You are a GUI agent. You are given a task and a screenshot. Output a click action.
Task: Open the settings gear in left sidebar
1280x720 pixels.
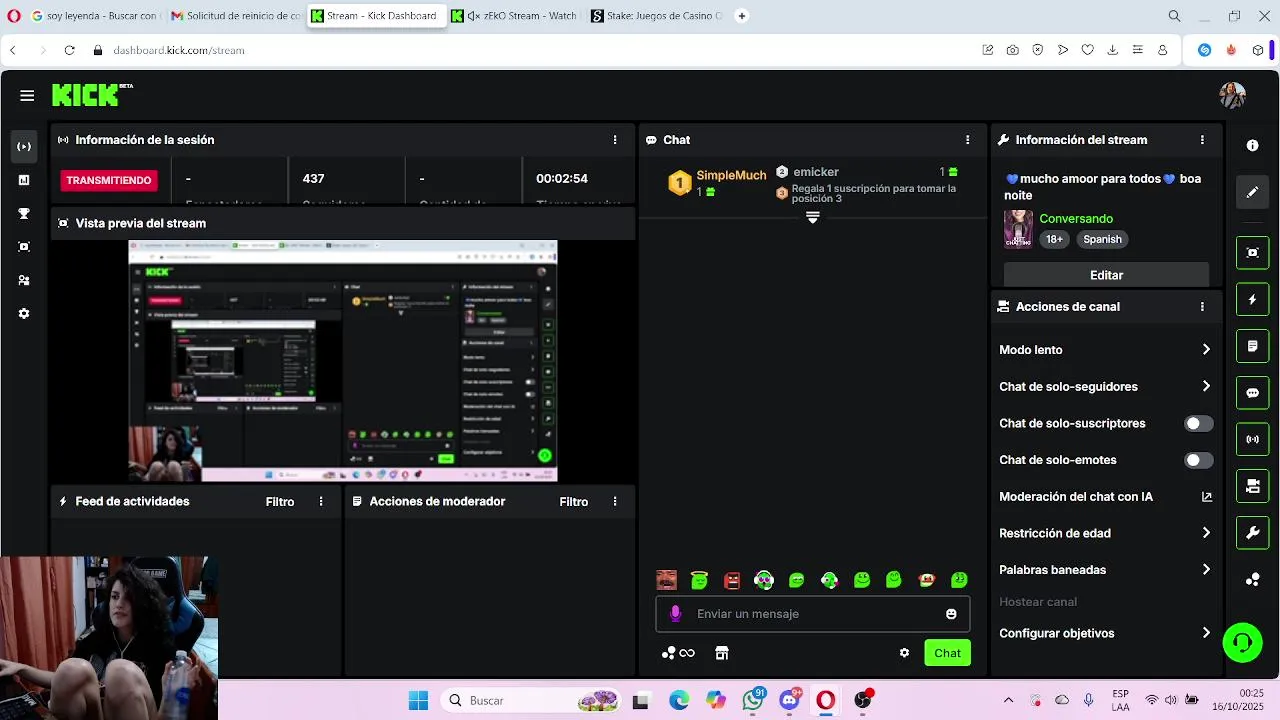coord(24,314)
